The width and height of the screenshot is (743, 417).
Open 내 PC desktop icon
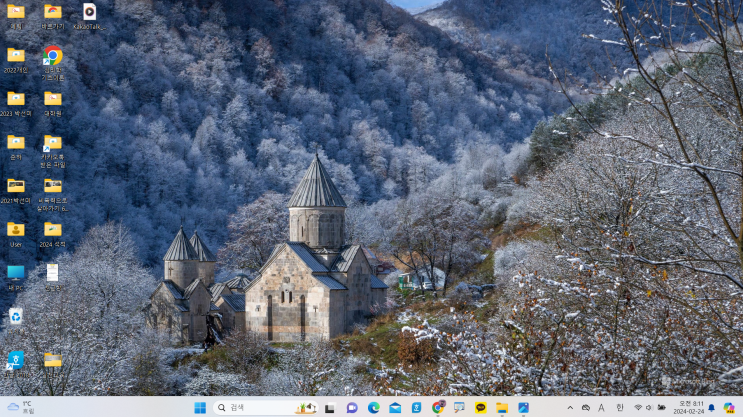(16, 278)
